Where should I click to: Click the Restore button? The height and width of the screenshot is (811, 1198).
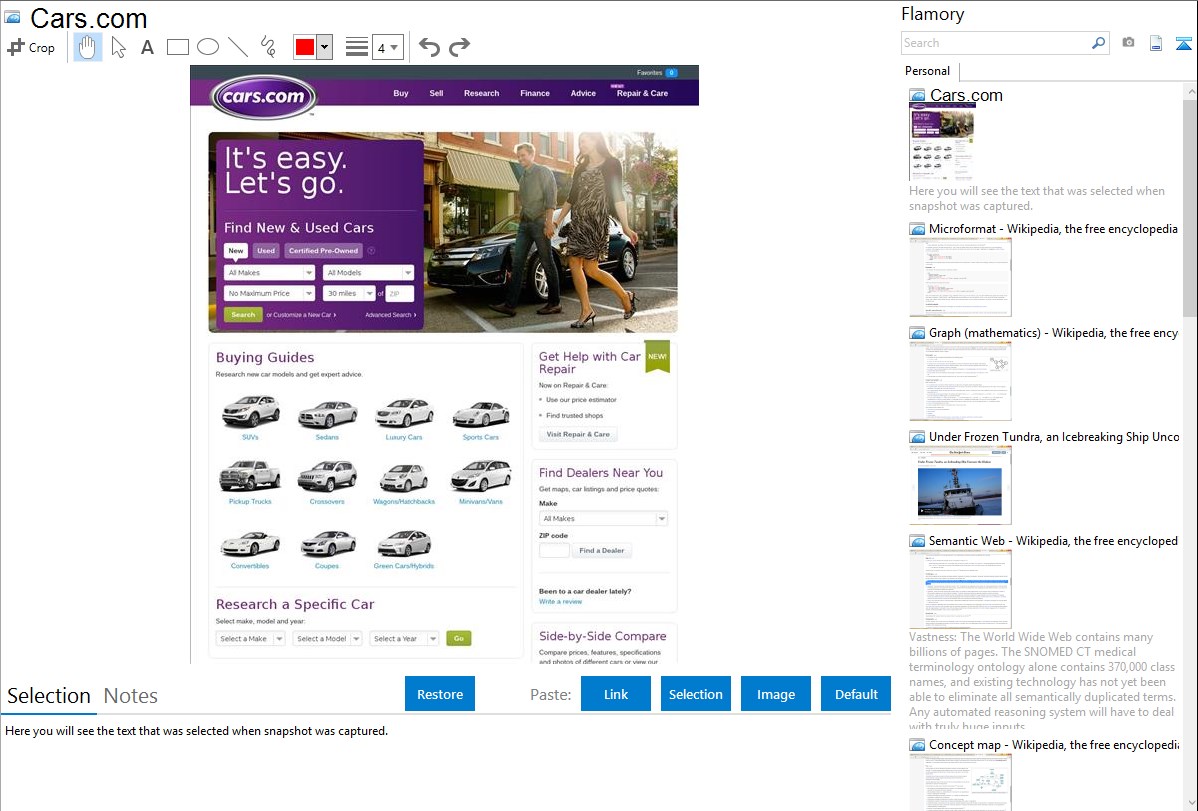tap(440, 694)
